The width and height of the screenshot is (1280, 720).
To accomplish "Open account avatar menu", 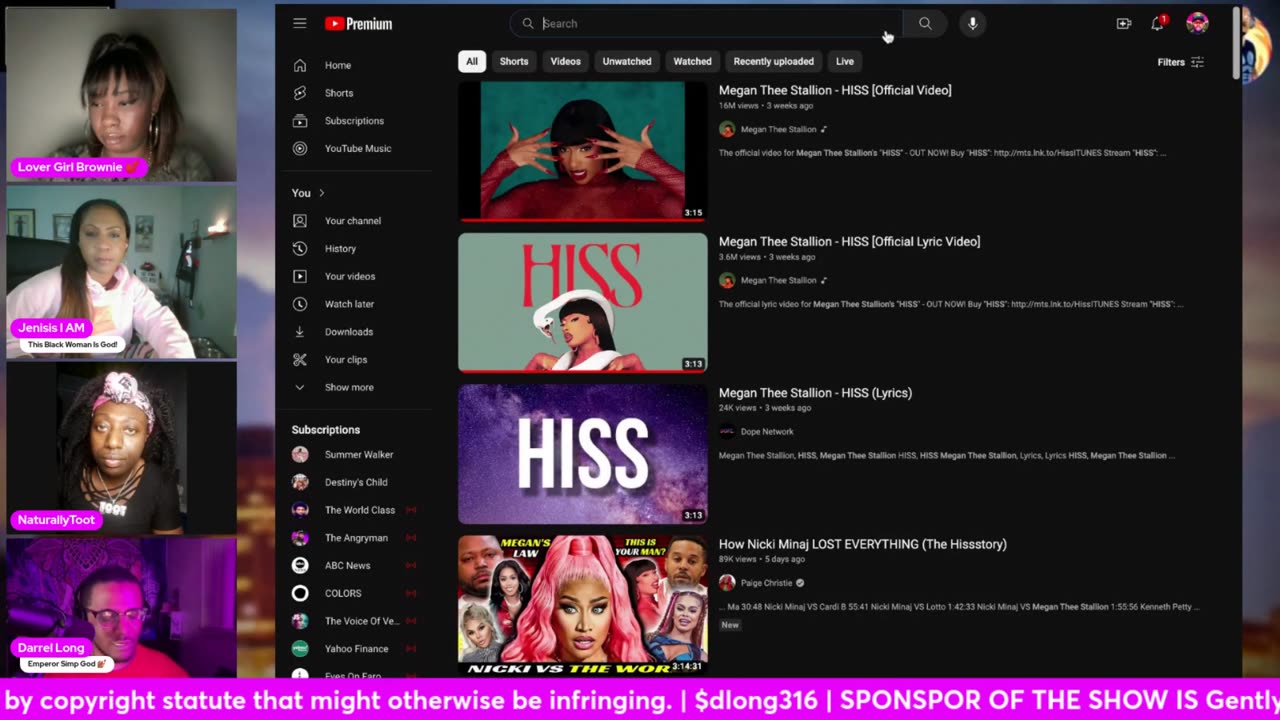I will [x=1197, y=23].
